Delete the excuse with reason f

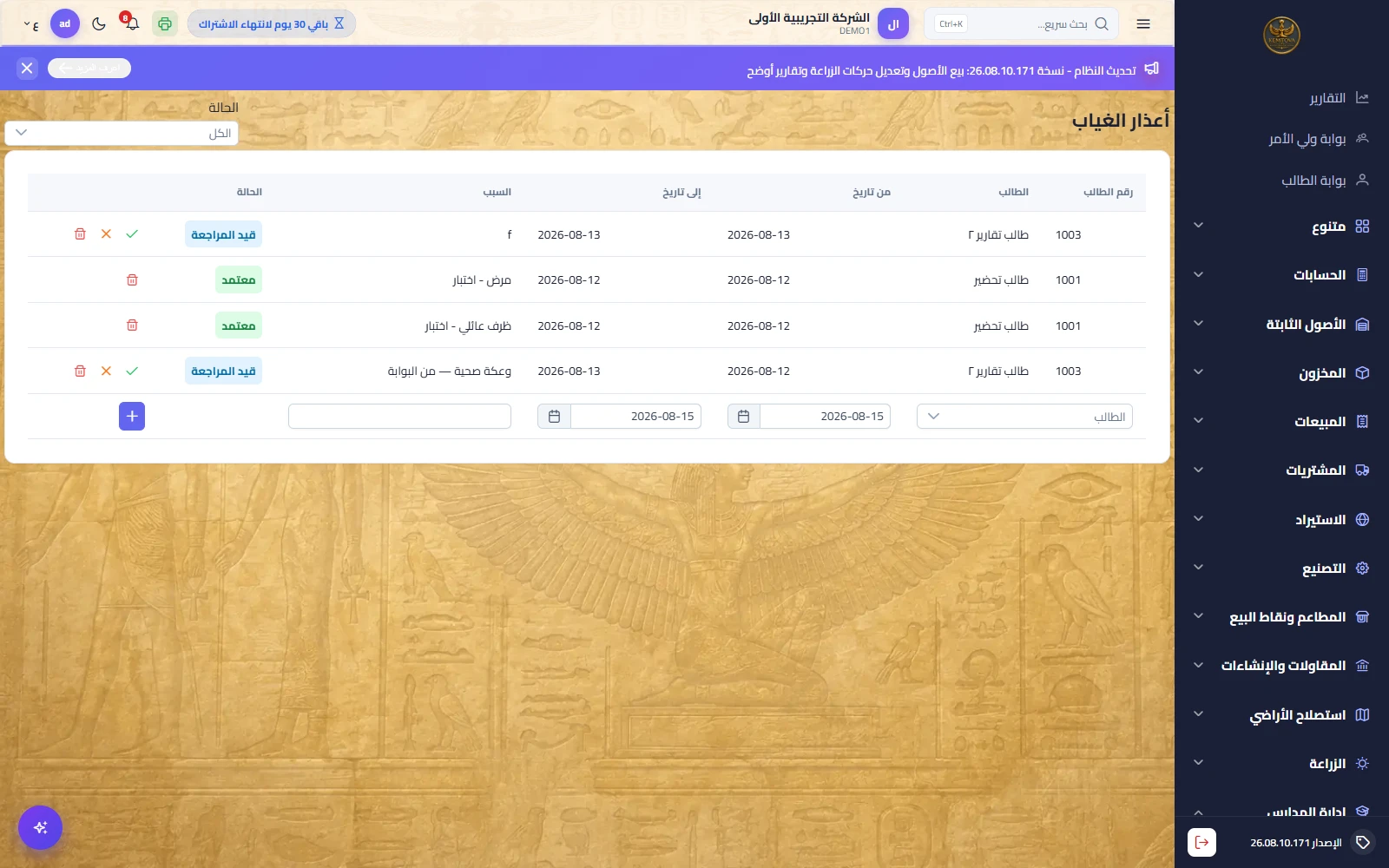pos(80,234)
